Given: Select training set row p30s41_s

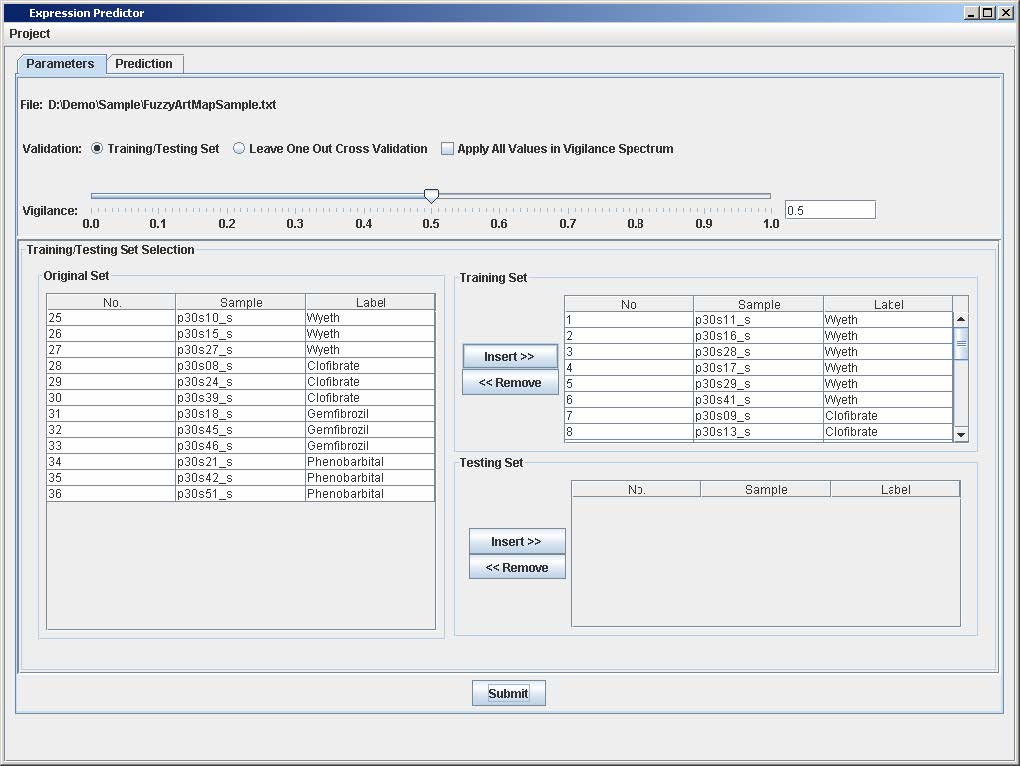Looking at the screenshot, I should (x=758, y=400).
